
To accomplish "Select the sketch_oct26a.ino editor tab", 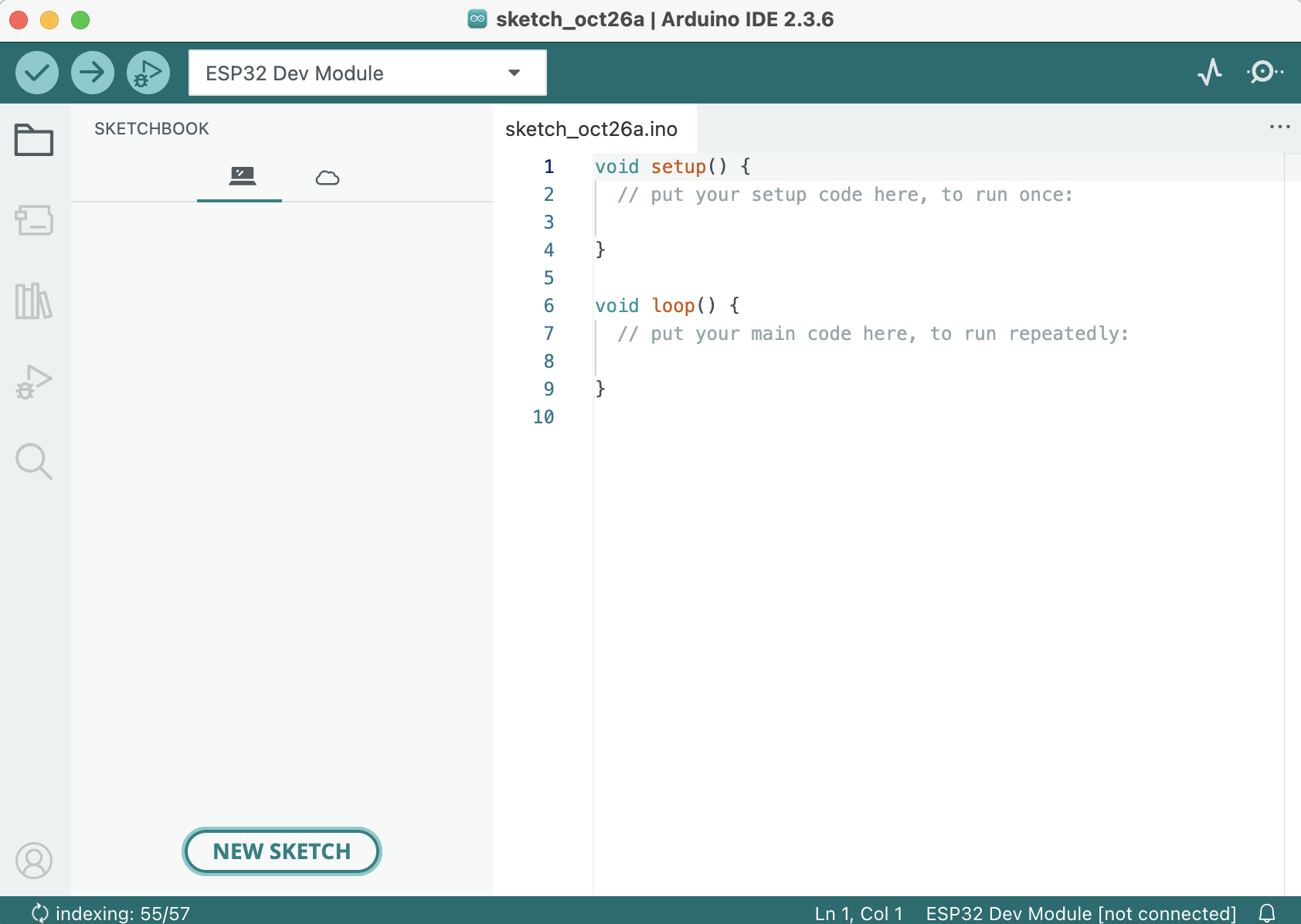I will pos(591,129).
